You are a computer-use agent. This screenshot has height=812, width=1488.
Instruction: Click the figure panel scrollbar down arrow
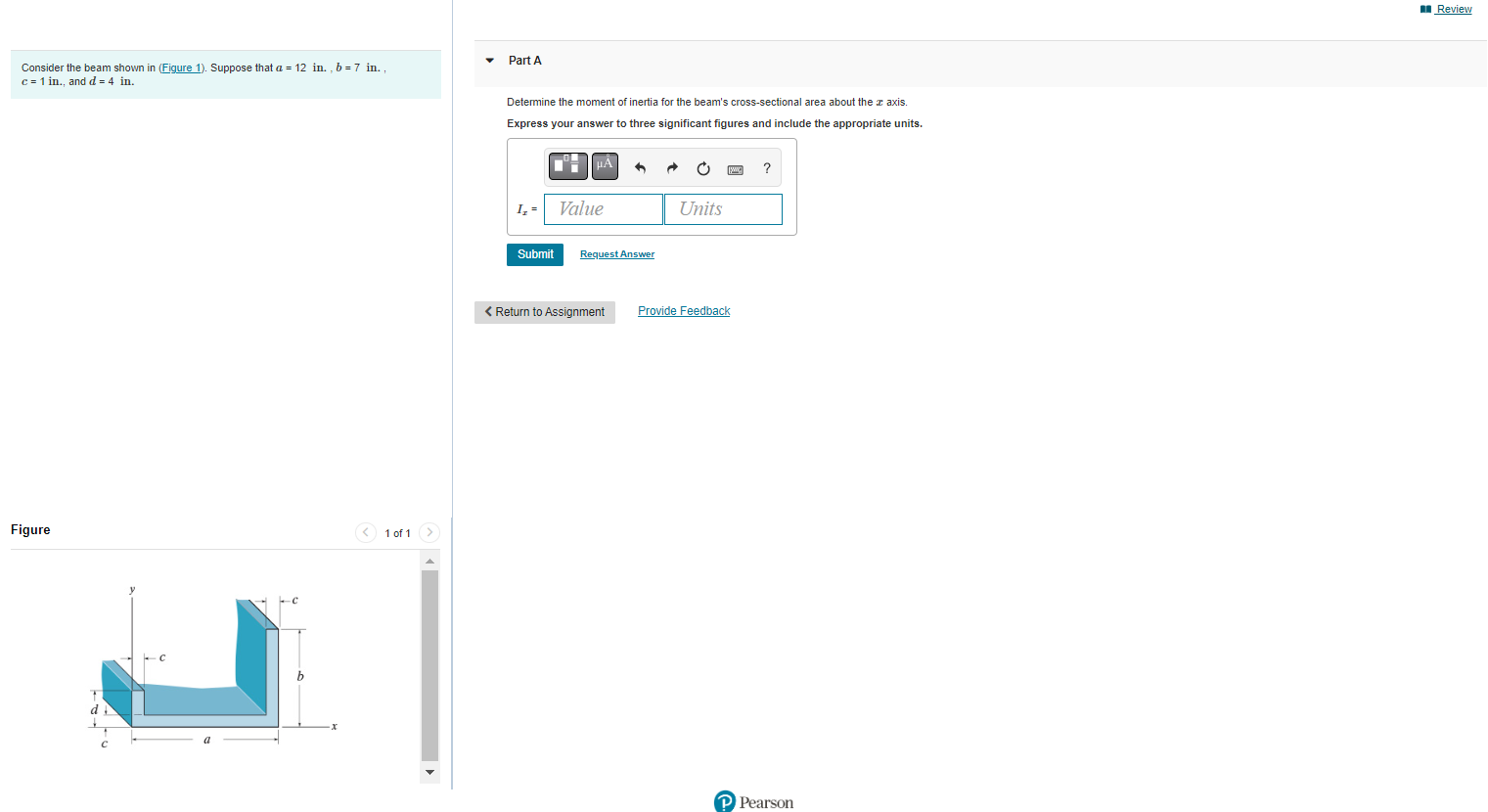[x=429, y=772]
